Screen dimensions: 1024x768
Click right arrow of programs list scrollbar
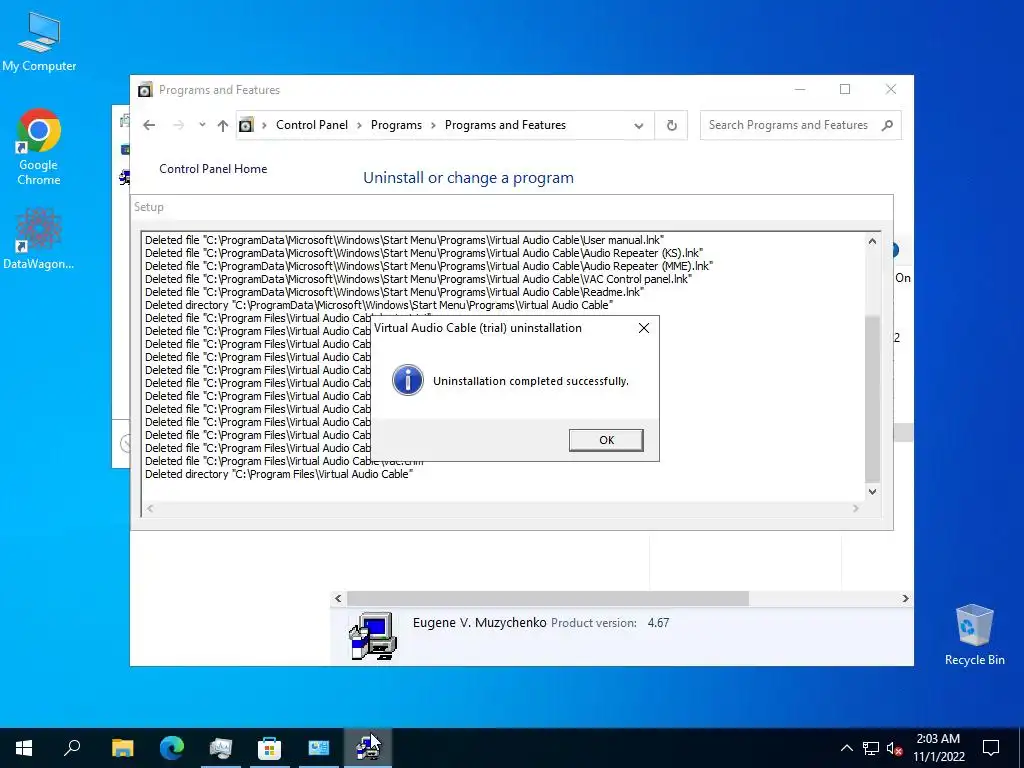[x=905, y=598]
